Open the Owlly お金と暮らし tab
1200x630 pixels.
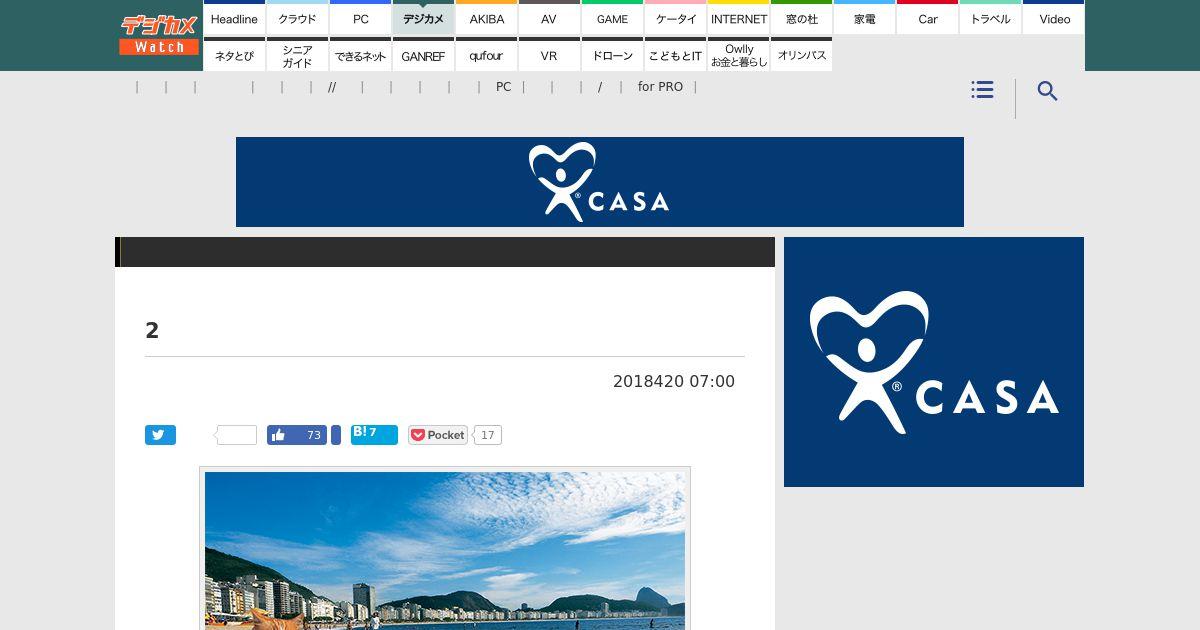pyautogui.click(x=738, y=54)
